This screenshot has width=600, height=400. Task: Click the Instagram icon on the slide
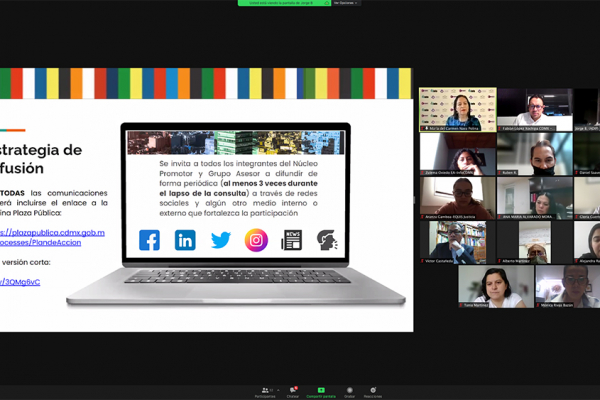pos(256,240)
